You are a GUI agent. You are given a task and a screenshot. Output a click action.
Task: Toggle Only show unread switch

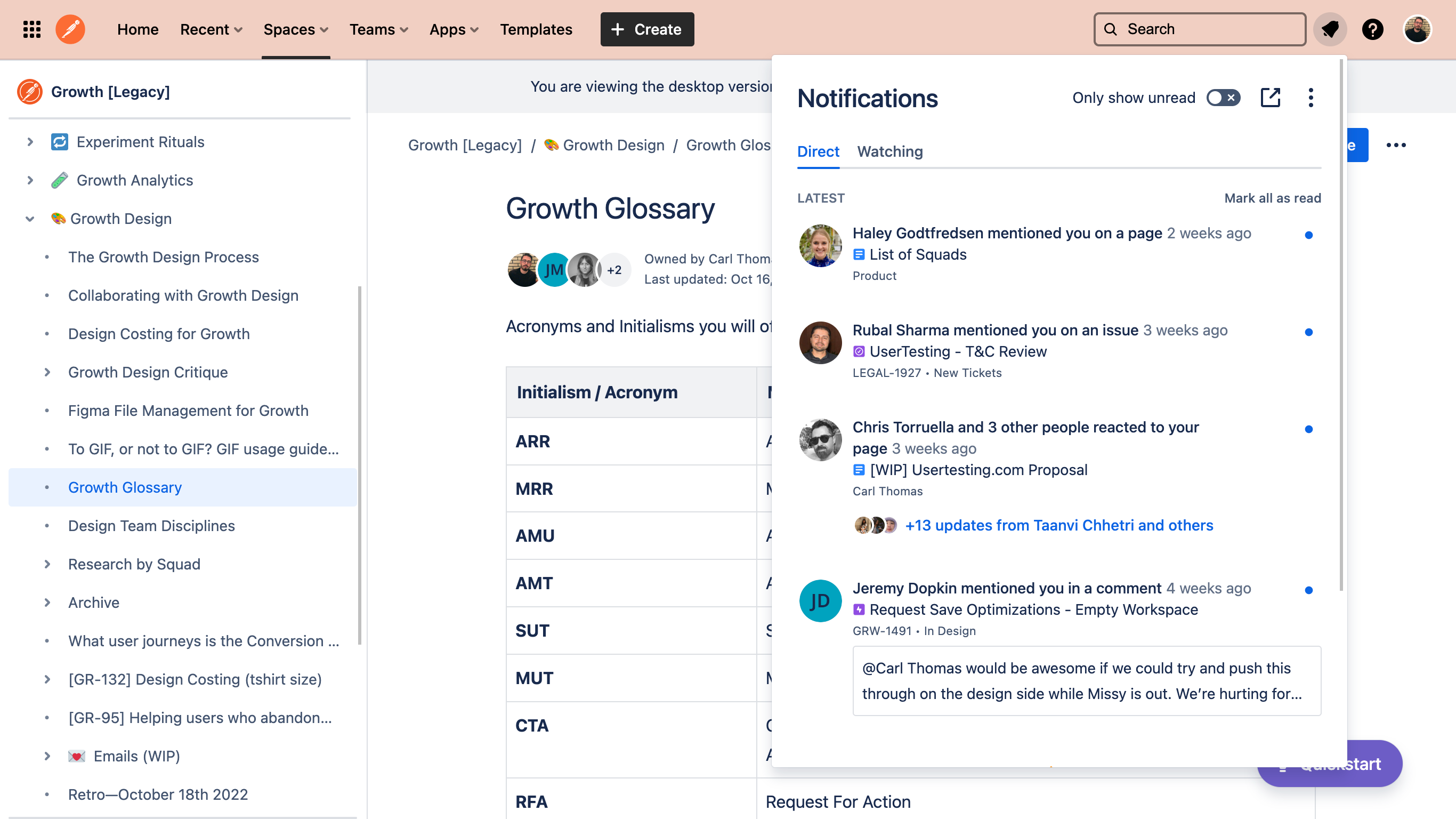click(x=1223, y=98)
